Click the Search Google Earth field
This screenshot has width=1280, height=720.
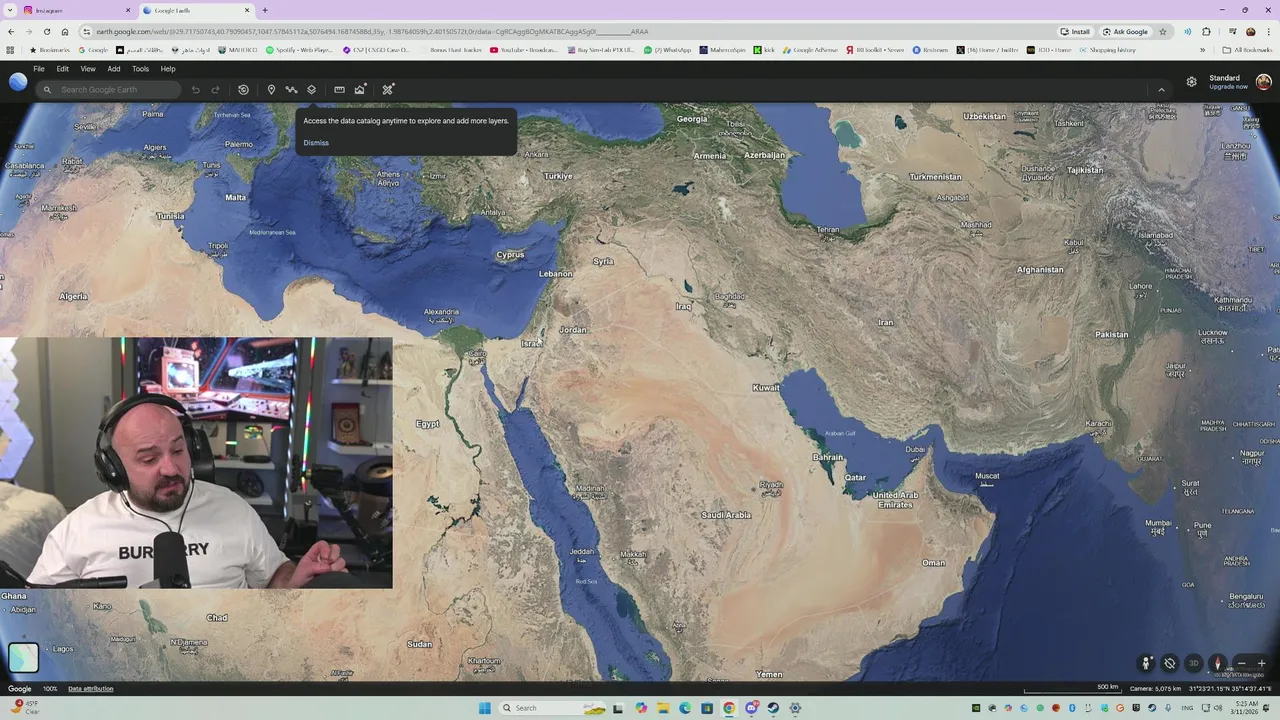tap(108, 90)
